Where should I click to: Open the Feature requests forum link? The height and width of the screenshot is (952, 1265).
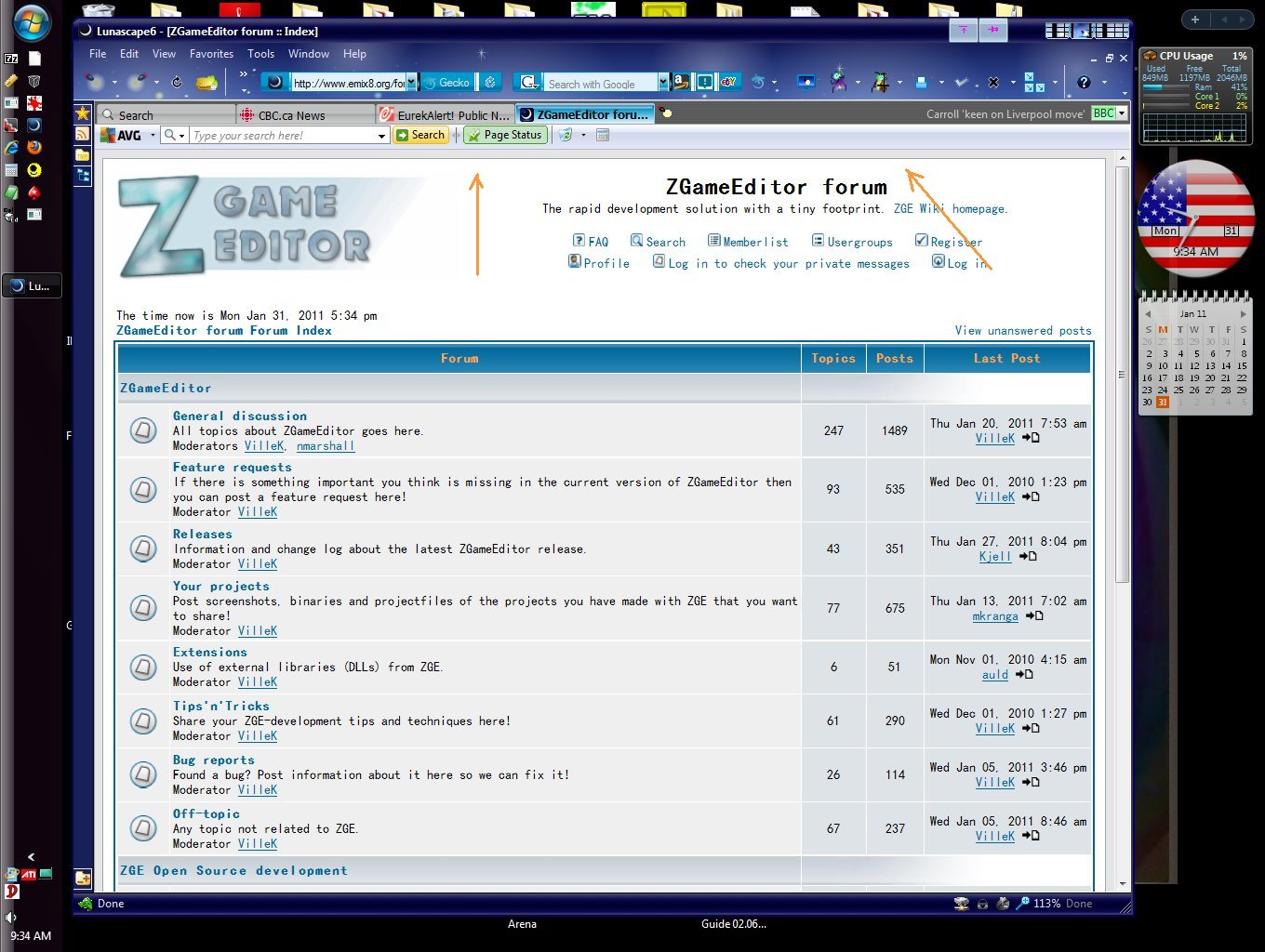pyautogui.click(x=233, y=468)
